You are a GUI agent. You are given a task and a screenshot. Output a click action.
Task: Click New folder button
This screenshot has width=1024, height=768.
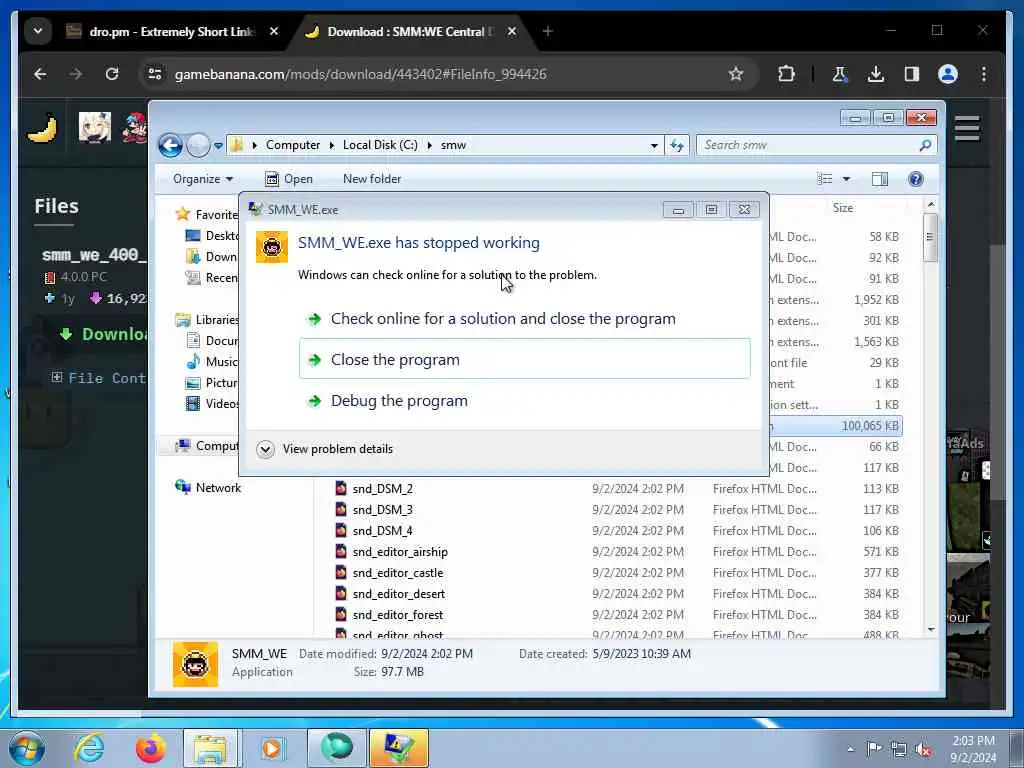pos(372,179)
